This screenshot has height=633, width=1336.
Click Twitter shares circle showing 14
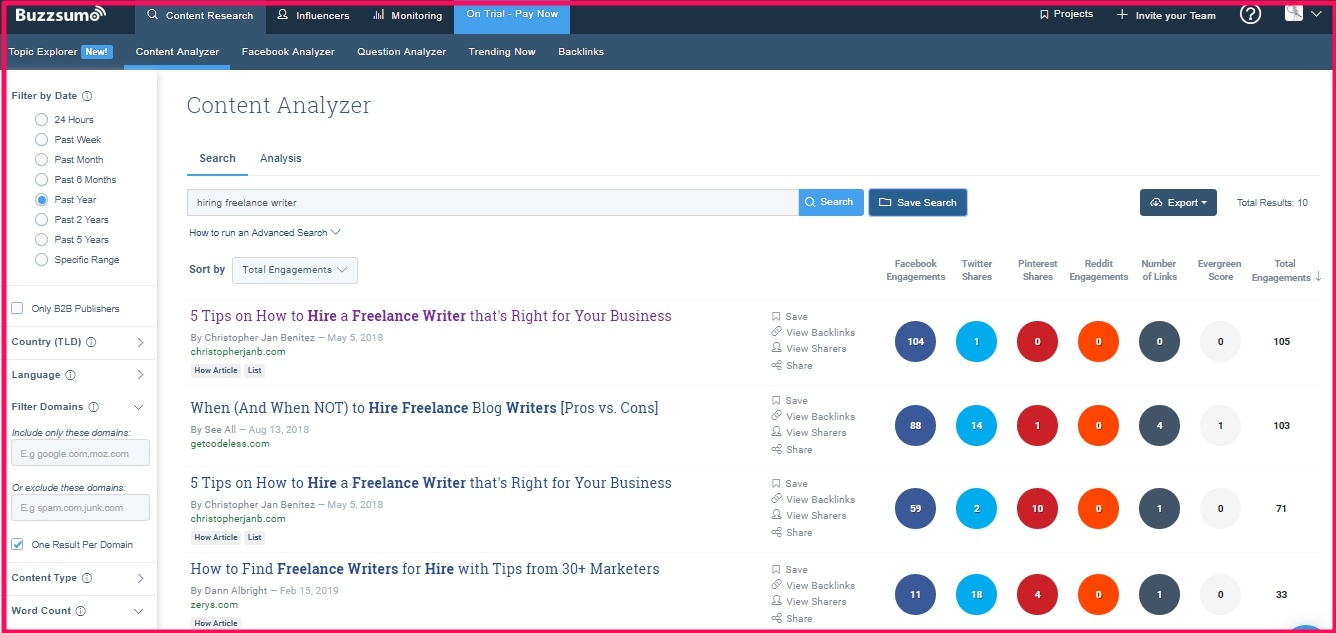977,426
